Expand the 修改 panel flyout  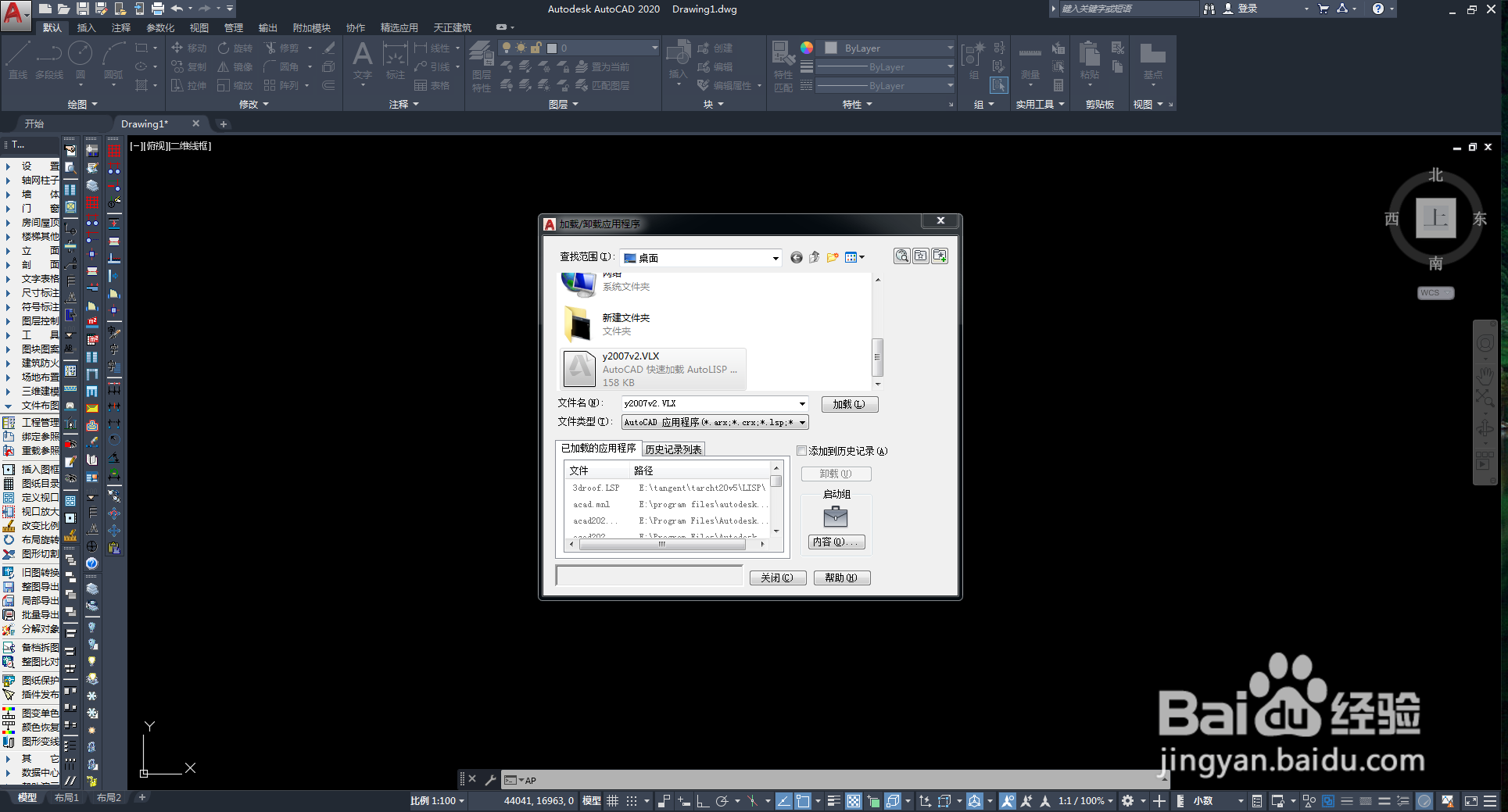(254, 104)
